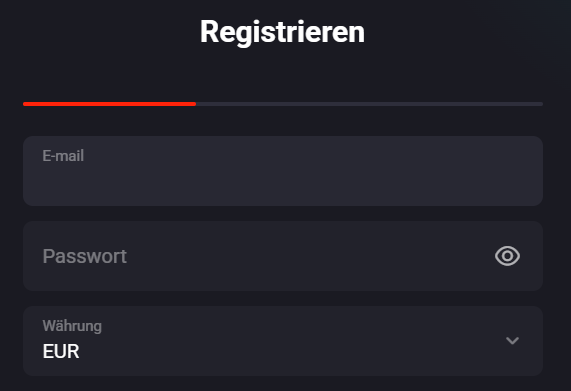Click into the E-mail input field
571x391 pixels.
click(283, 171)
